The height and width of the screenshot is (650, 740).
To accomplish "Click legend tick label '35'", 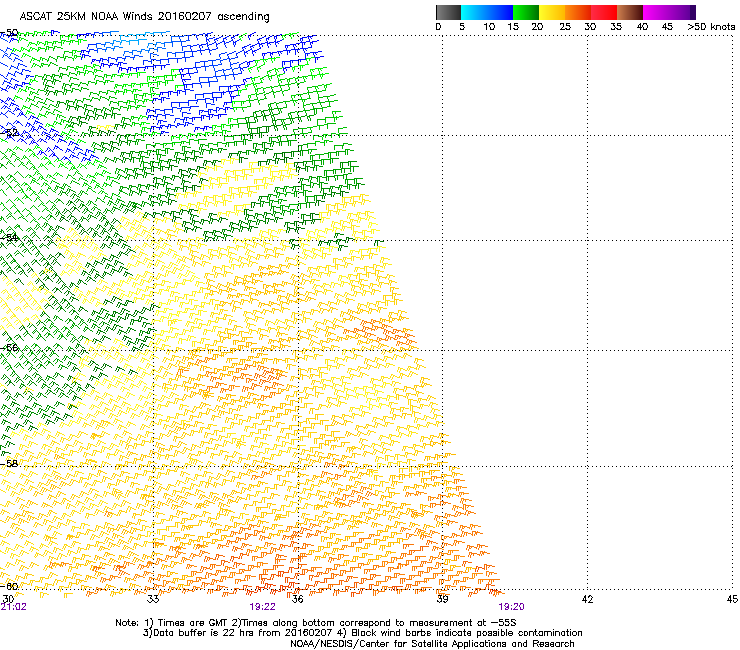I will tap(616, 27).
